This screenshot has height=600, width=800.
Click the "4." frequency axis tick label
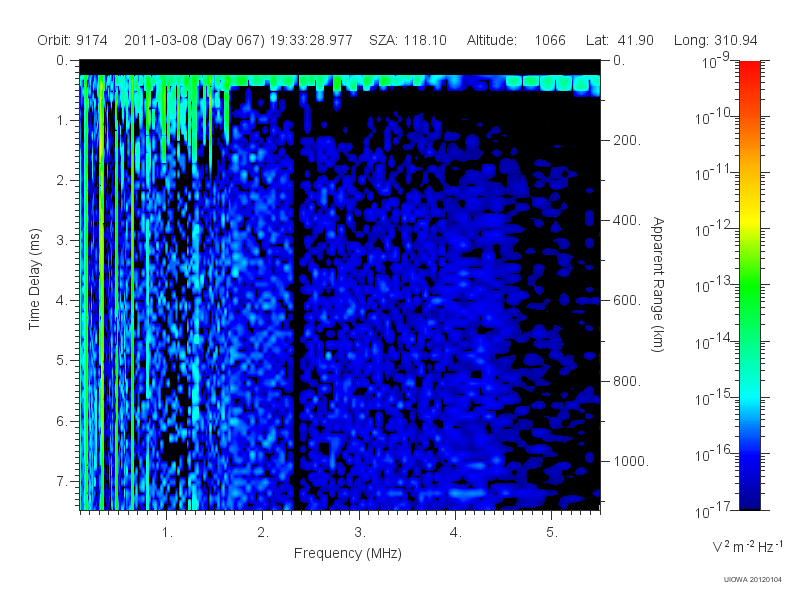[455, 533]
